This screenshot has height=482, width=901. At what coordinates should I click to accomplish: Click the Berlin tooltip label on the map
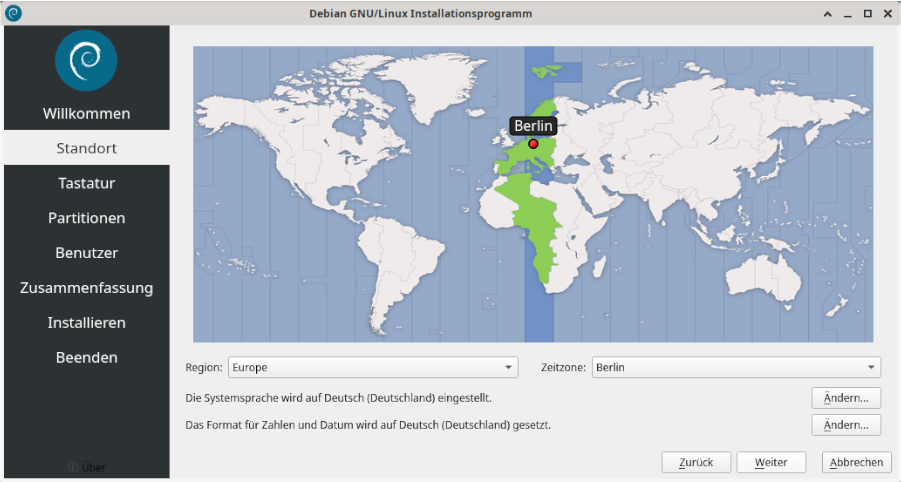pos(533,126)
